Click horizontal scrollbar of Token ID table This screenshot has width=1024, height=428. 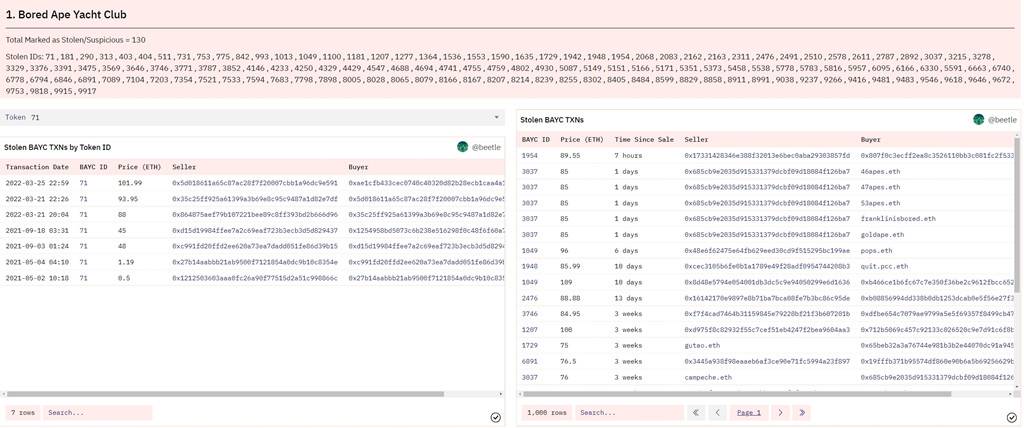pos(225,394)
